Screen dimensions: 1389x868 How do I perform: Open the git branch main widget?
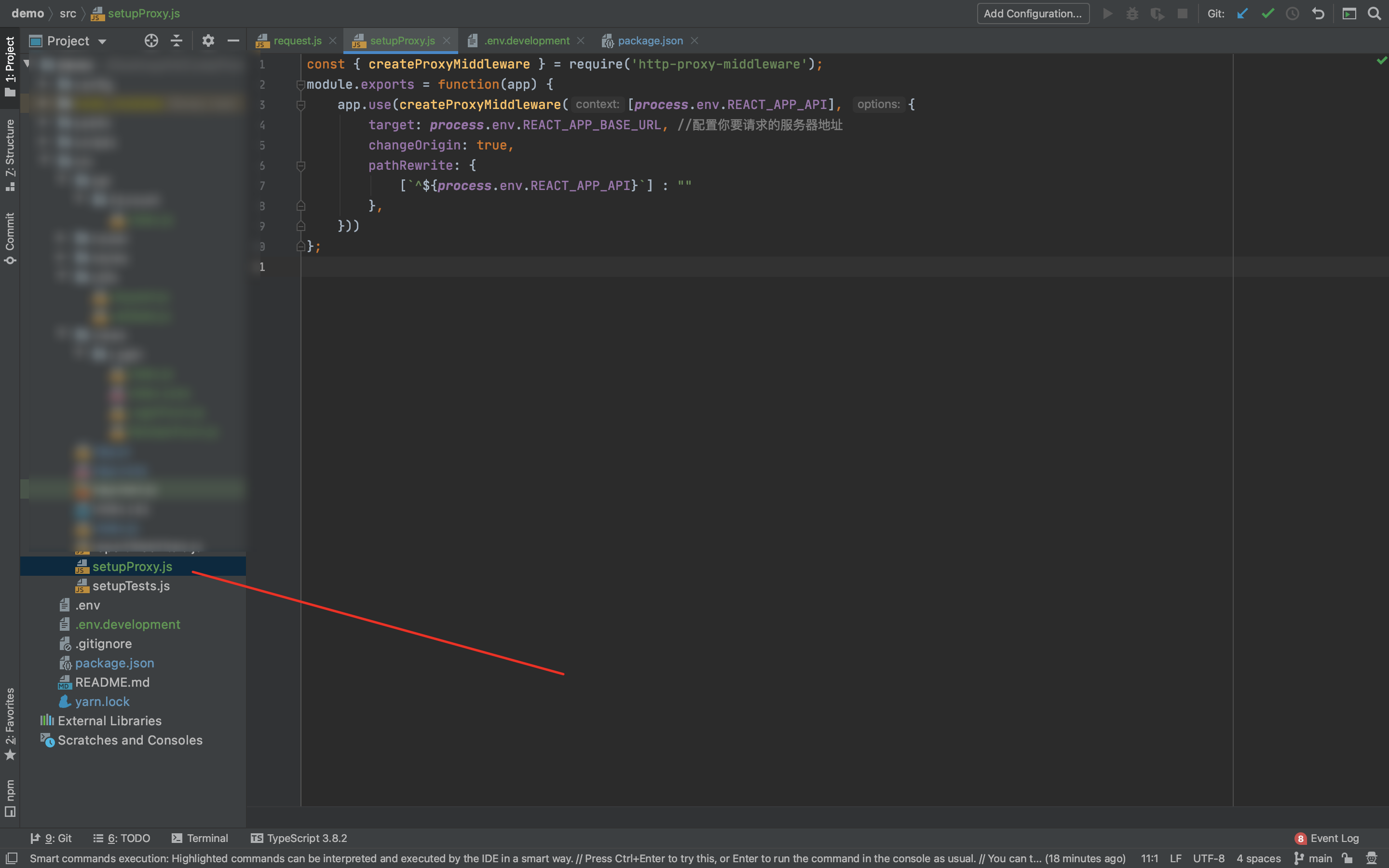click(x=1314, y=858)
